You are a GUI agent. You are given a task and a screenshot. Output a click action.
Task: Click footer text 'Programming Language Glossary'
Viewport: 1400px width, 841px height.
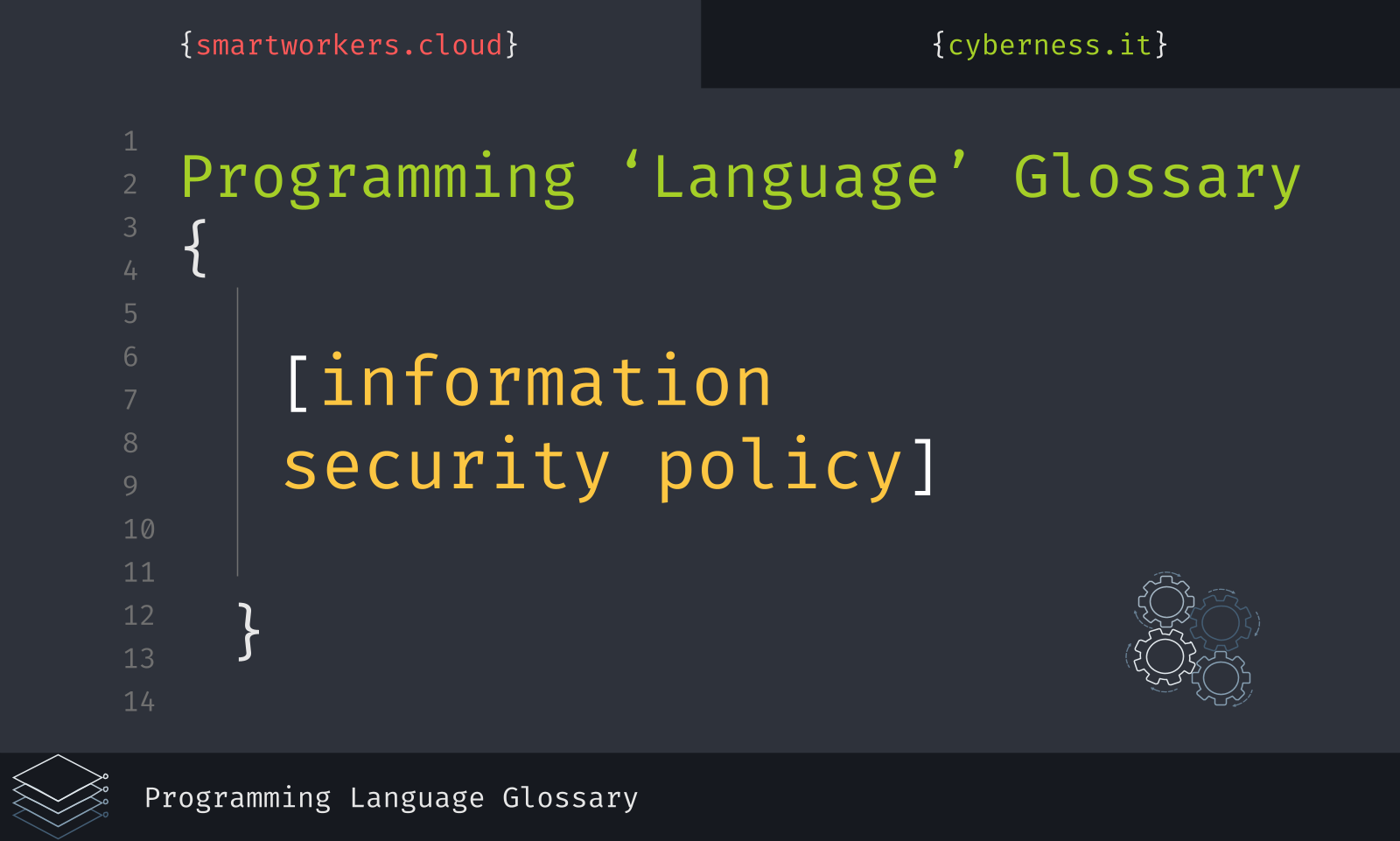pyautogui.click(x=391, y=798)
